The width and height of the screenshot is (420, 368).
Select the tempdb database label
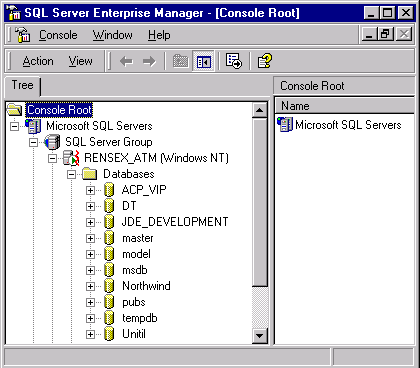(x=140, y=318)
